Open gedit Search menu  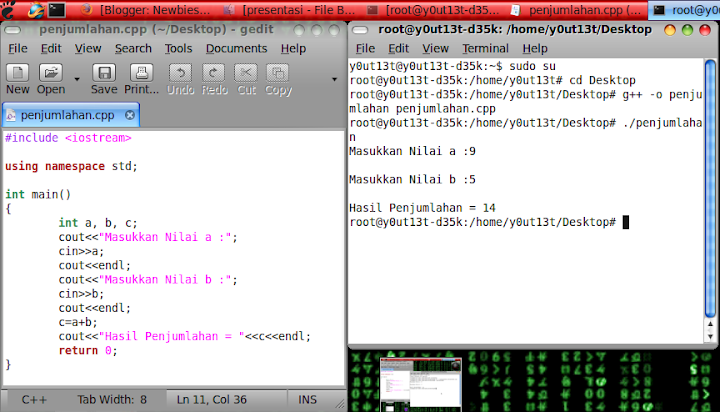133,48
